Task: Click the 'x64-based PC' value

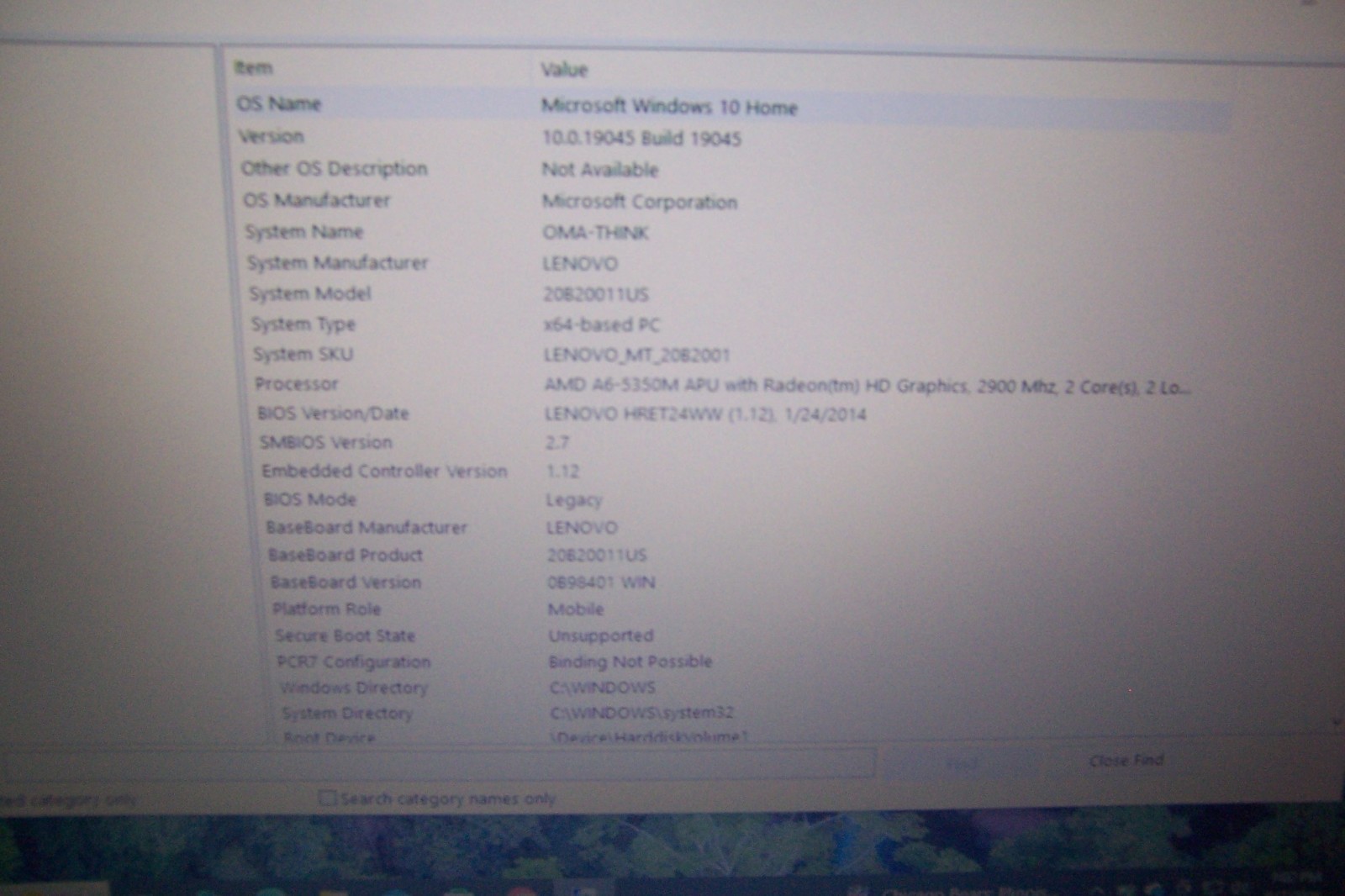Action: click(602, 324)
